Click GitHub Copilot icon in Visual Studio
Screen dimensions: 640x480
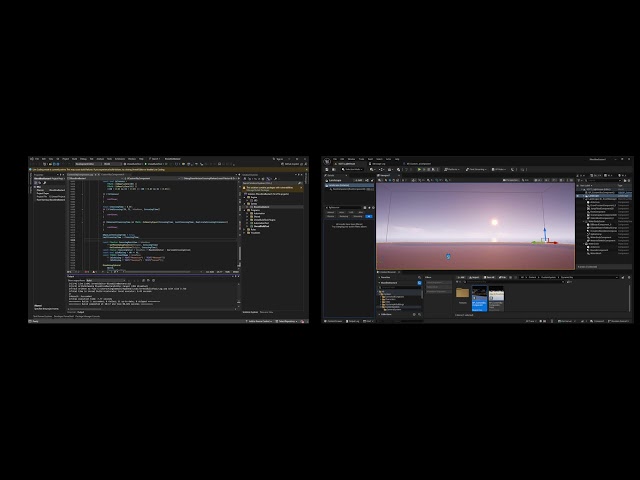pyautogui.click(x=282, y=164)
